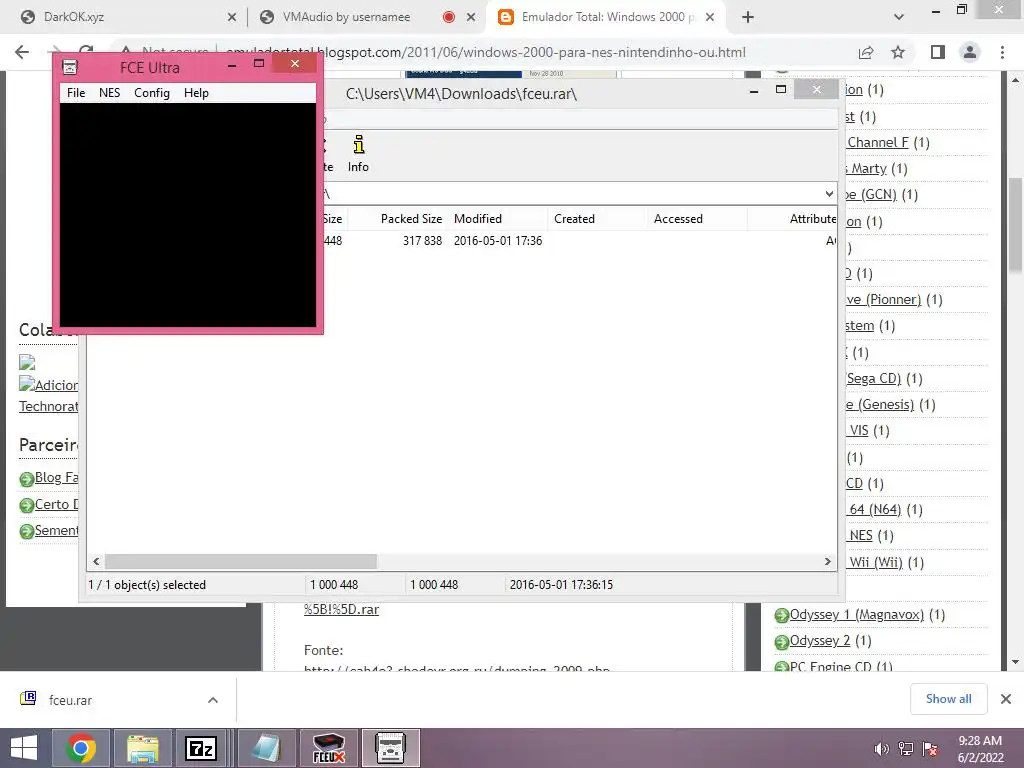The width and height of the screenshot is (1024, 768).
Task: Click the page vertical scrollbar thumb
Action: pos(1016,225)
